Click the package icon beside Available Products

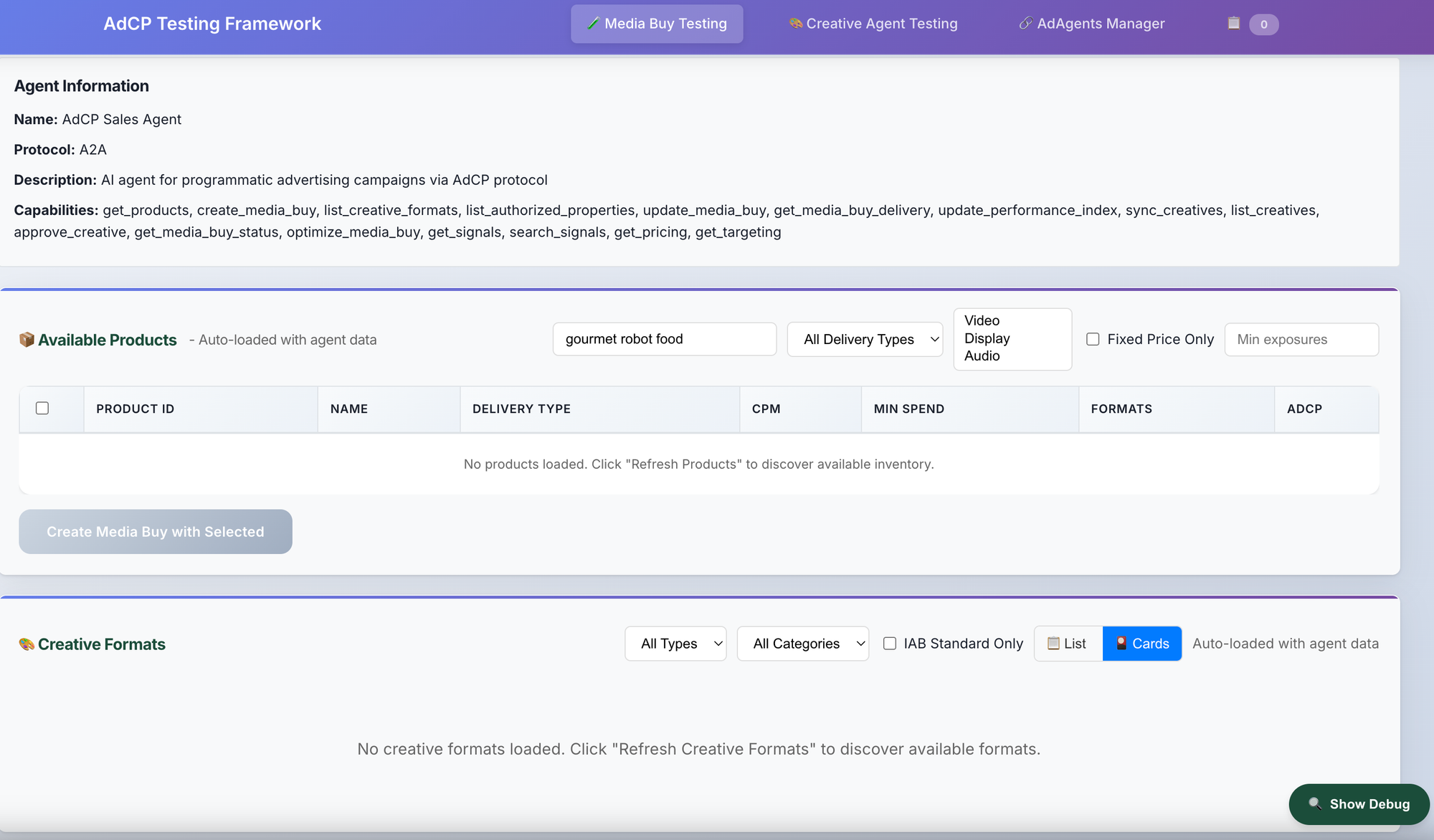27,340
